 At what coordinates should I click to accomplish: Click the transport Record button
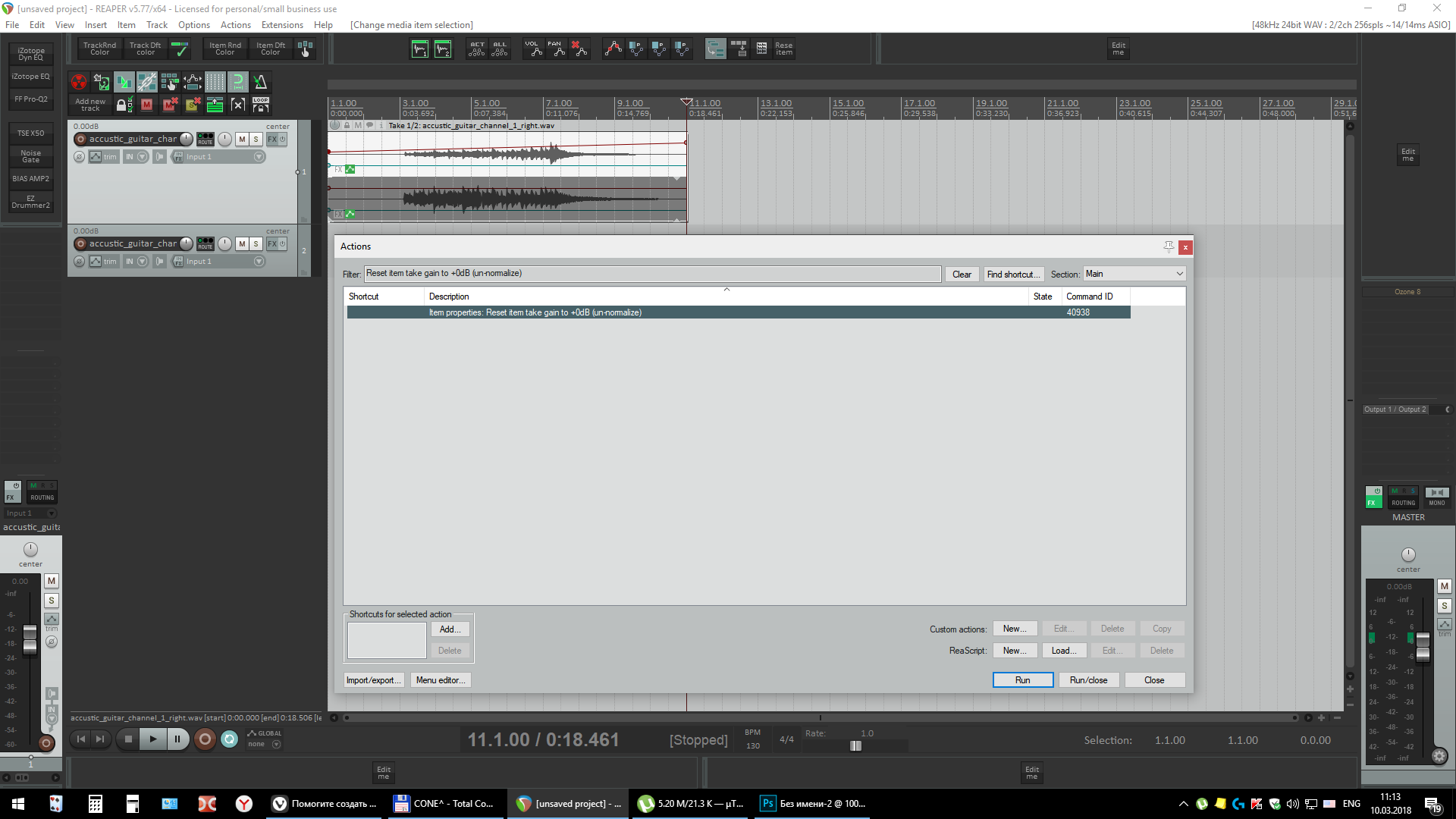pos(205,739)
